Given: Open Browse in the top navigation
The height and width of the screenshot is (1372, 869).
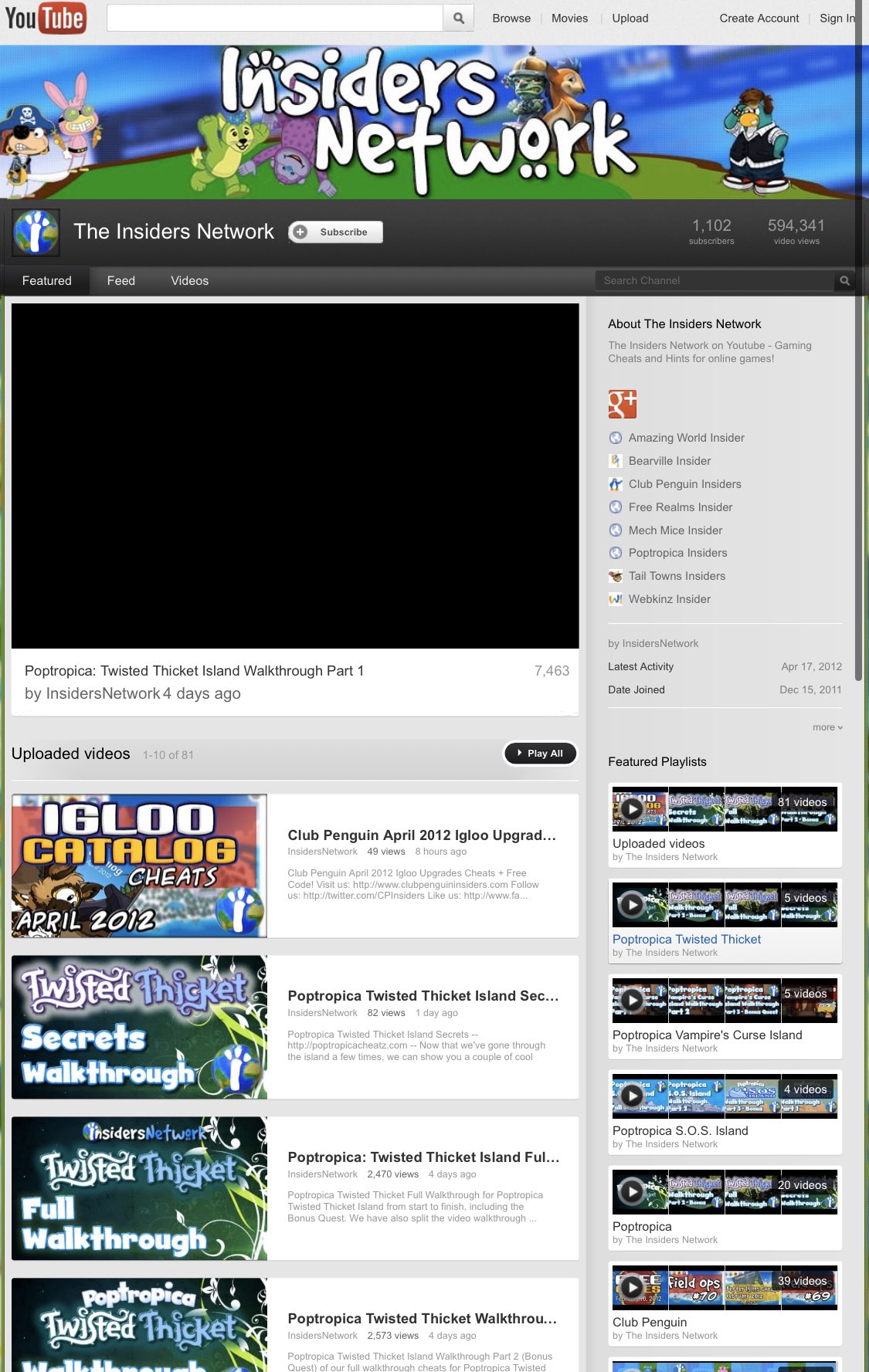Looking at the screenshot, I should [x=511, y=19].
